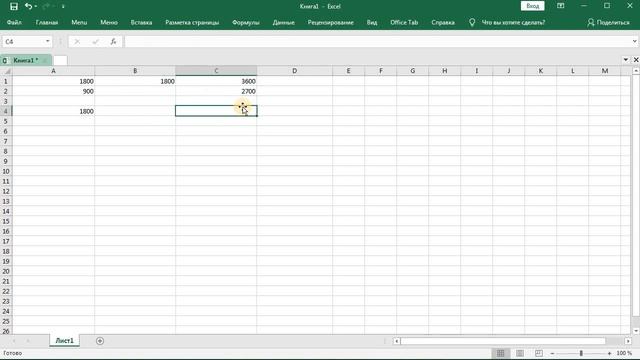
Task: Zoom out with minus button
Action: click(552, 353)
